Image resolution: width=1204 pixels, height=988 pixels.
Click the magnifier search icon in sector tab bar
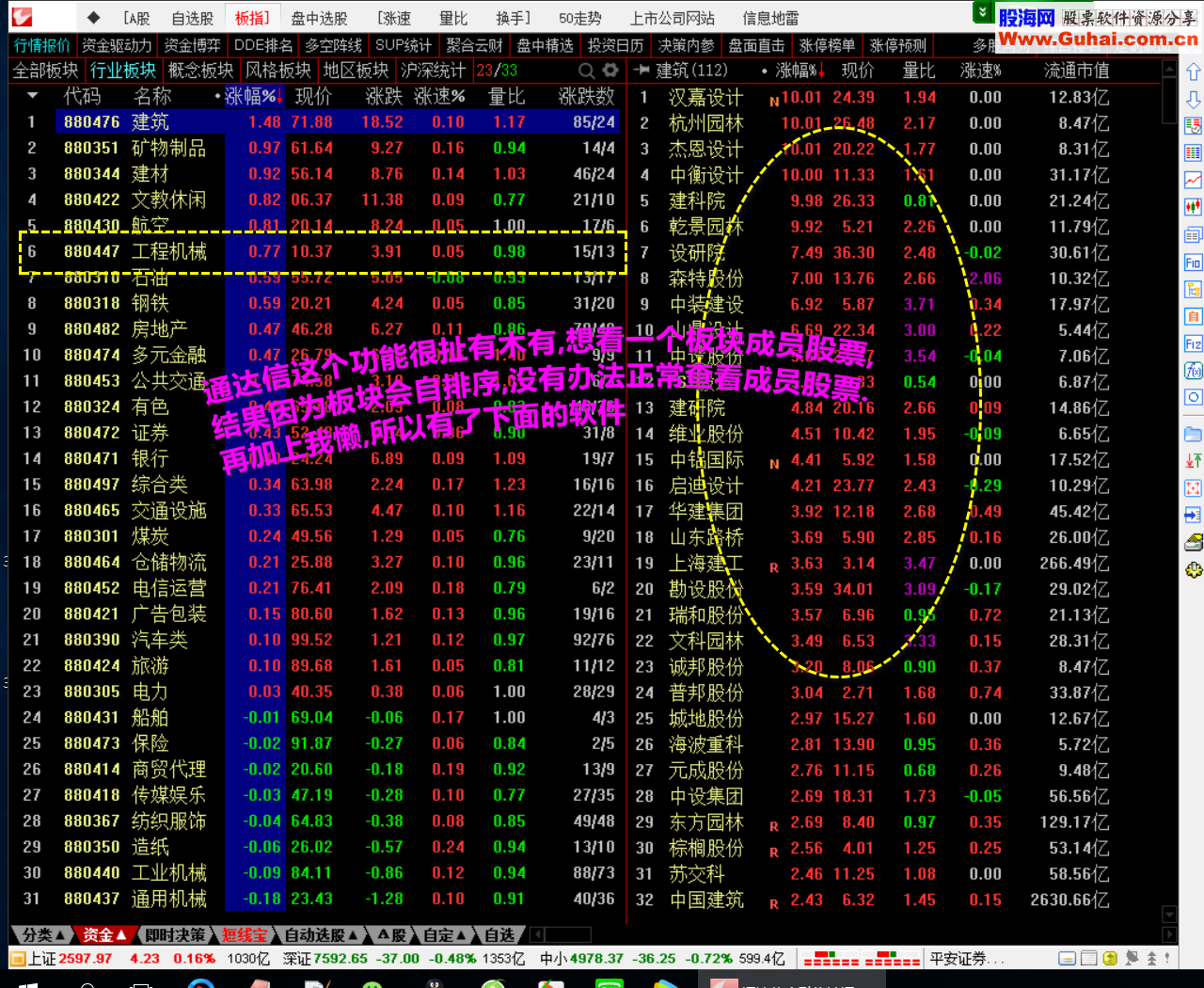point(587,71)
